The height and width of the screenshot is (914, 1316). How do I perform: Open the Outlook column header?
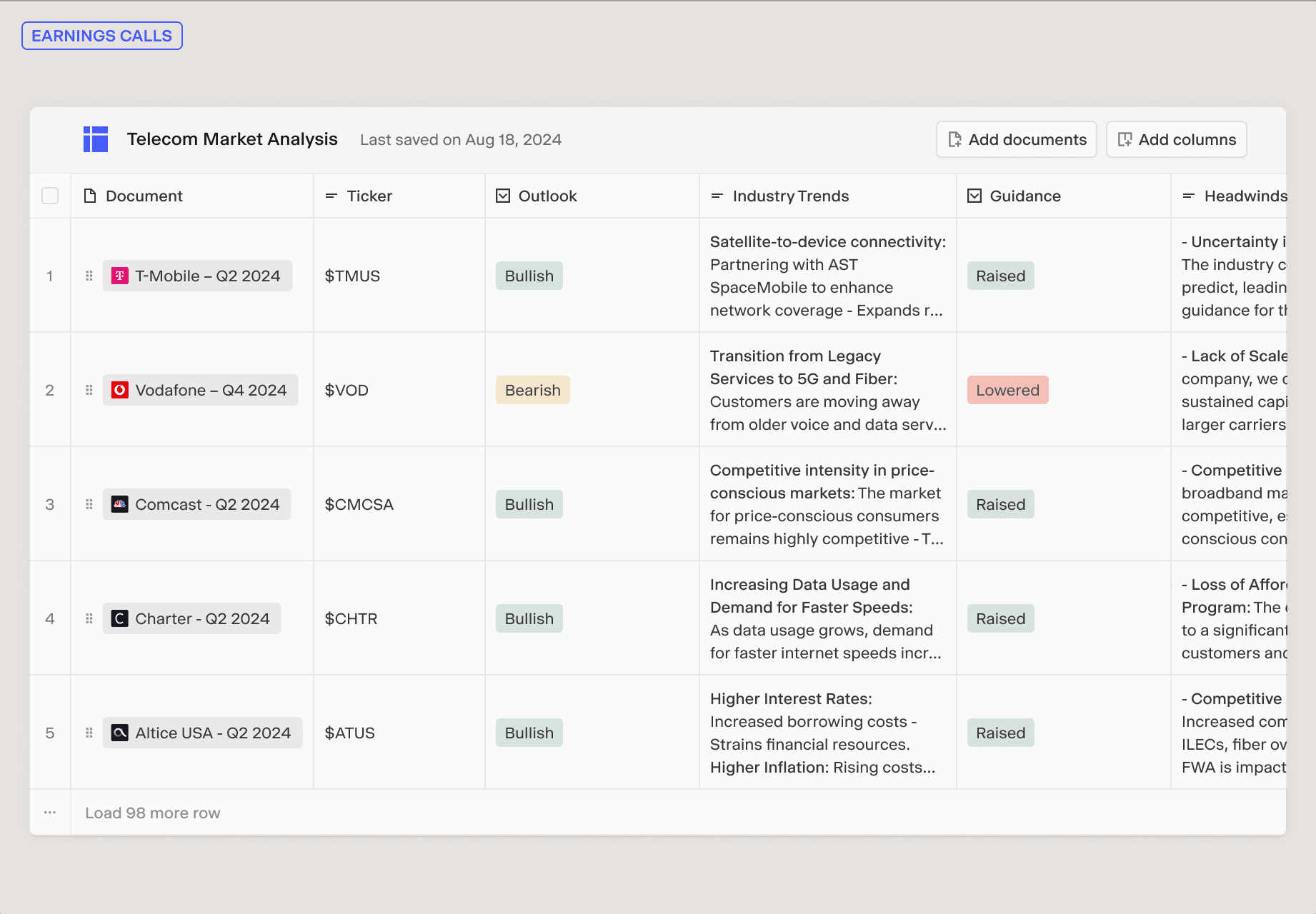(x=592, y=196)
